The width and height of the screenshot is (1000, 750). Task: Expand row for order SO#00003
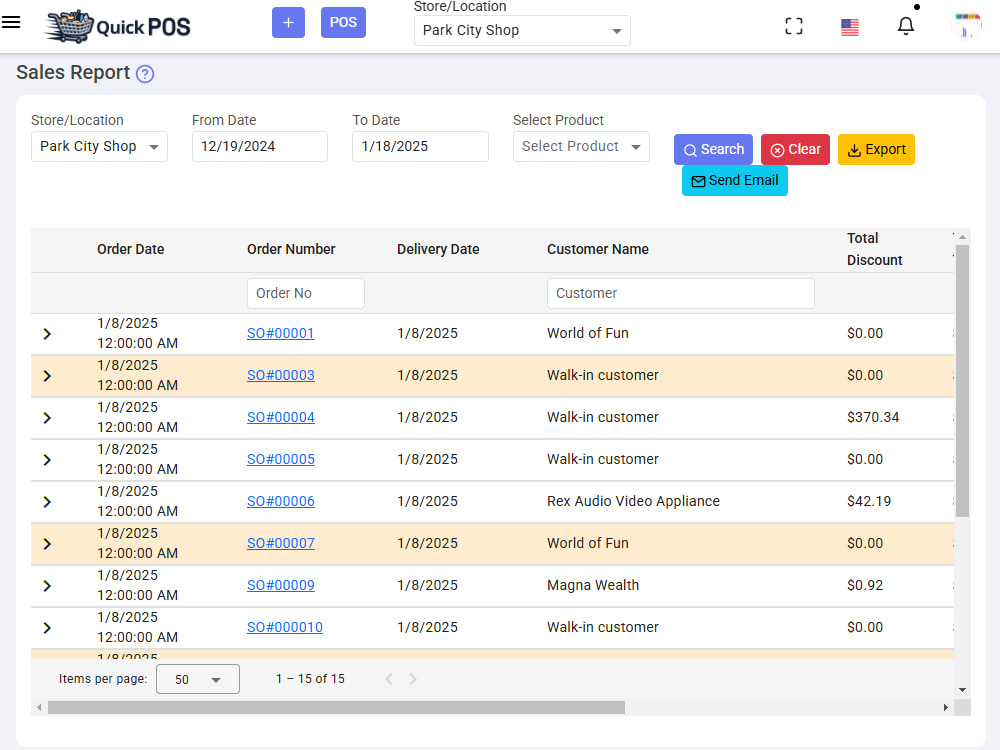[x=47, y=376]
